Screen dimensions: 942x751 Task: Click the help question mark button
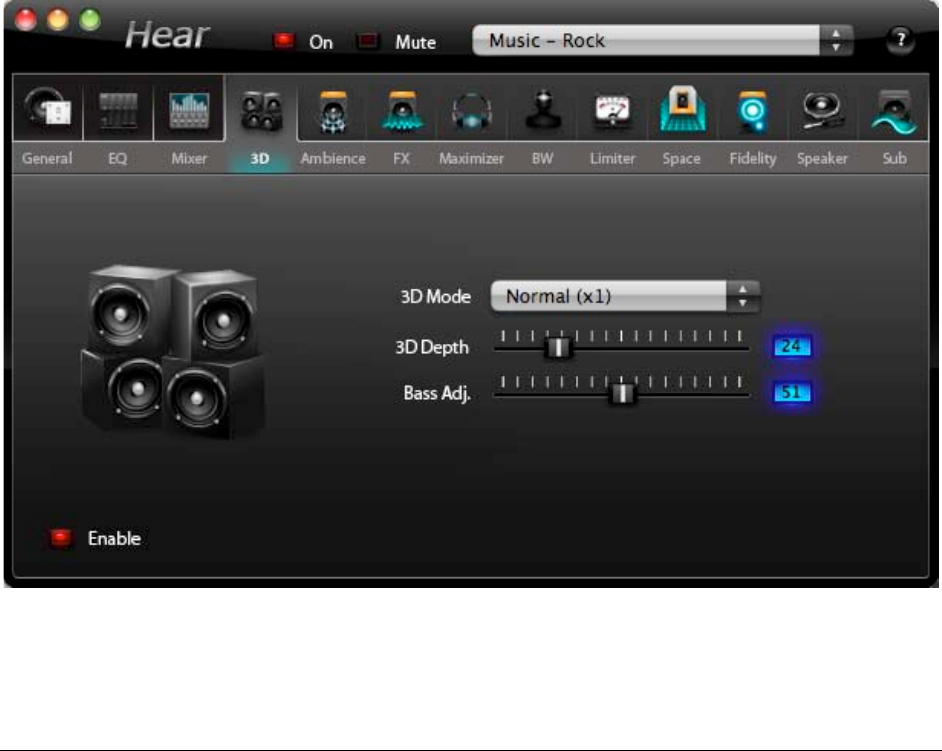pyautogui.click(x=900, y=40)
